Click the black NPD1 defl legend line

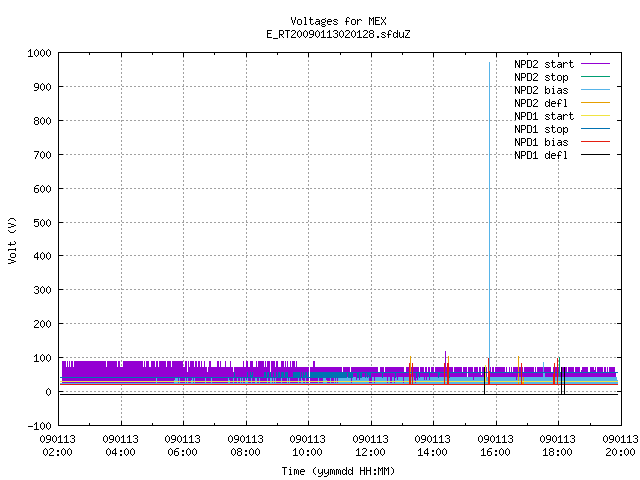coord(595,155)
